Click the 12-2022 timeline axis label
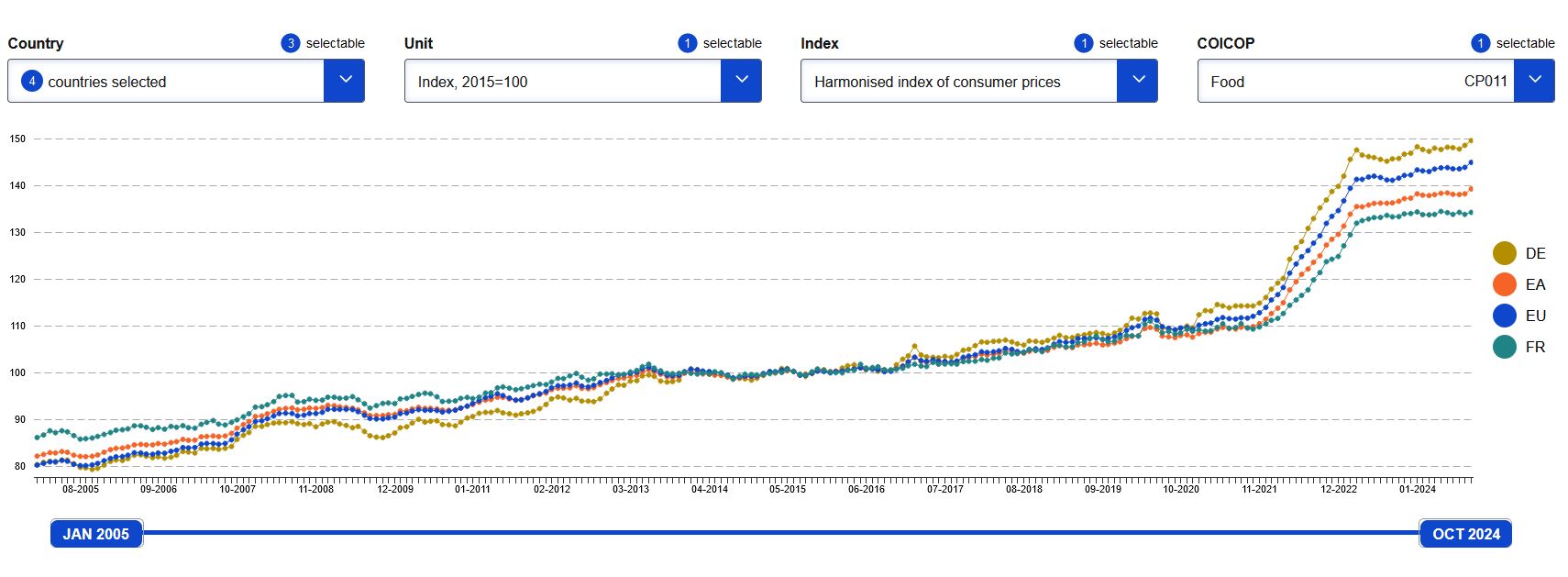 tap(1338, 489)
